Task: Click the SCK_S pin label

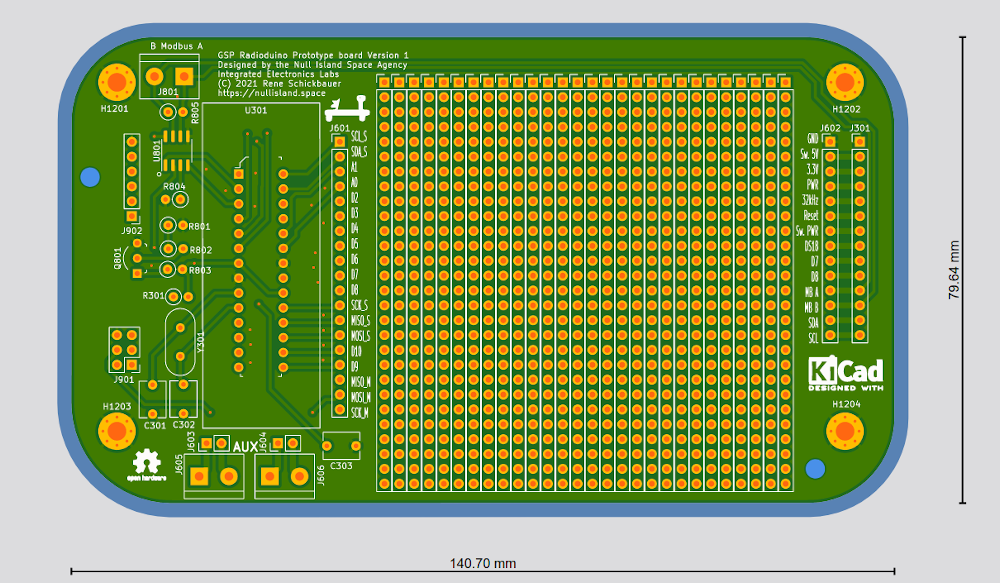Action: tap(360, 306)
